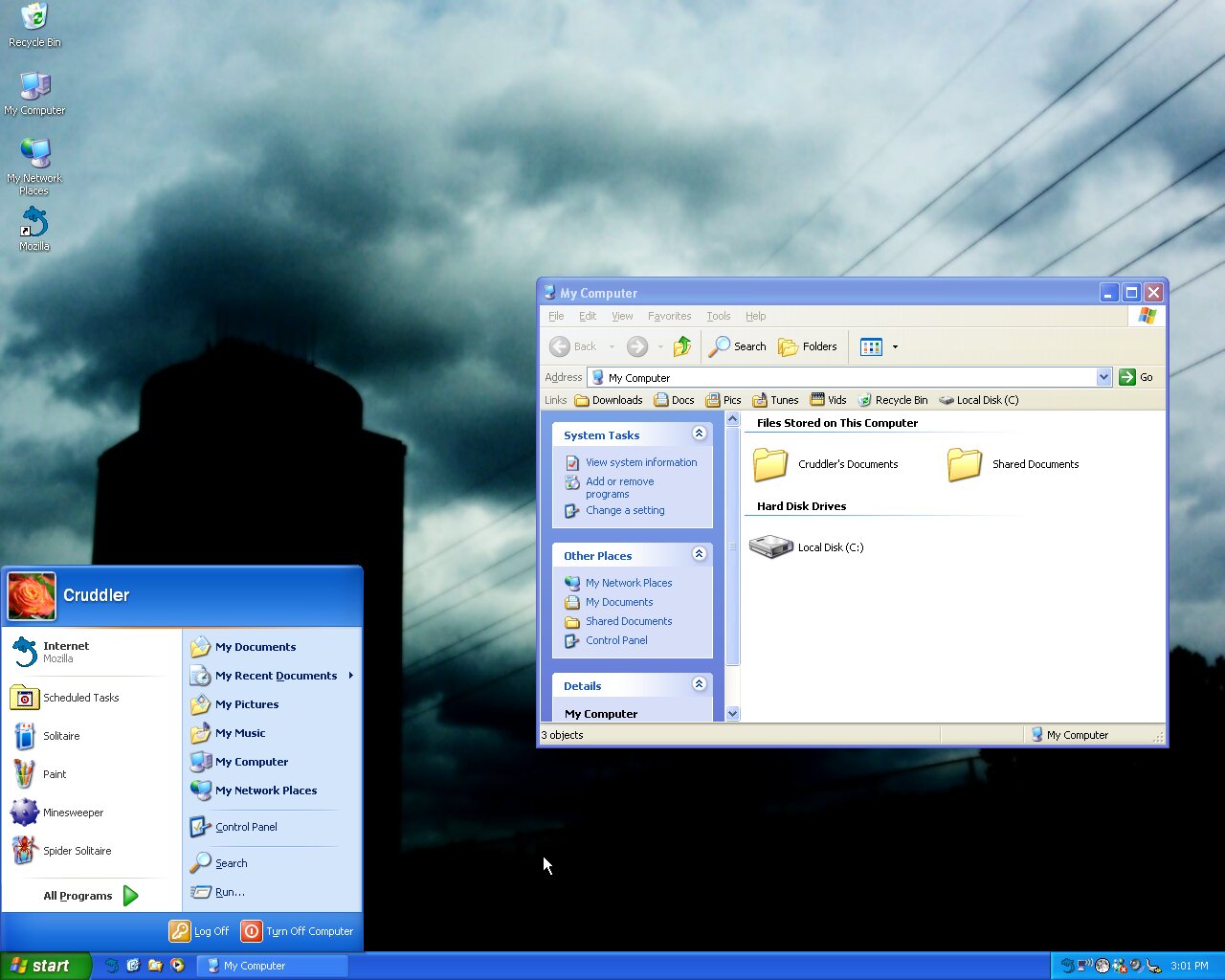Collapse the Other Places panel

tap(699, 555)
